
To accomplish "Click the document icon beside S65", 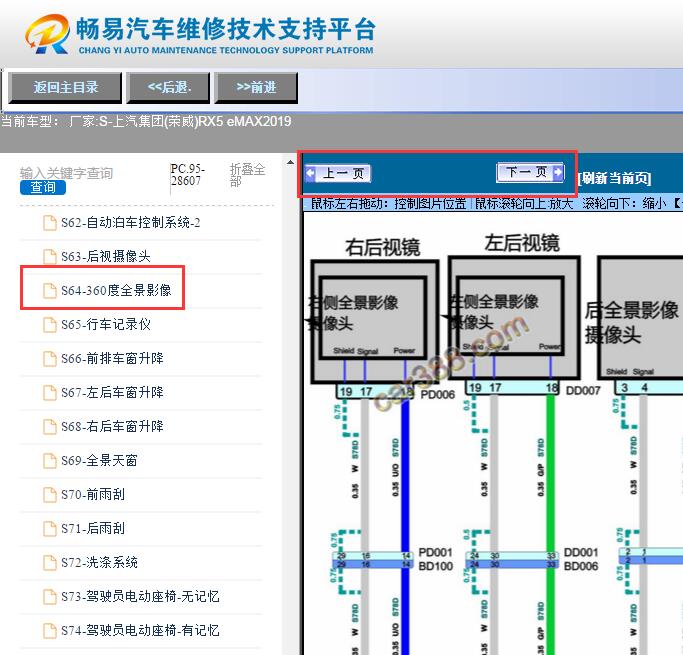I will click(50, 324).
